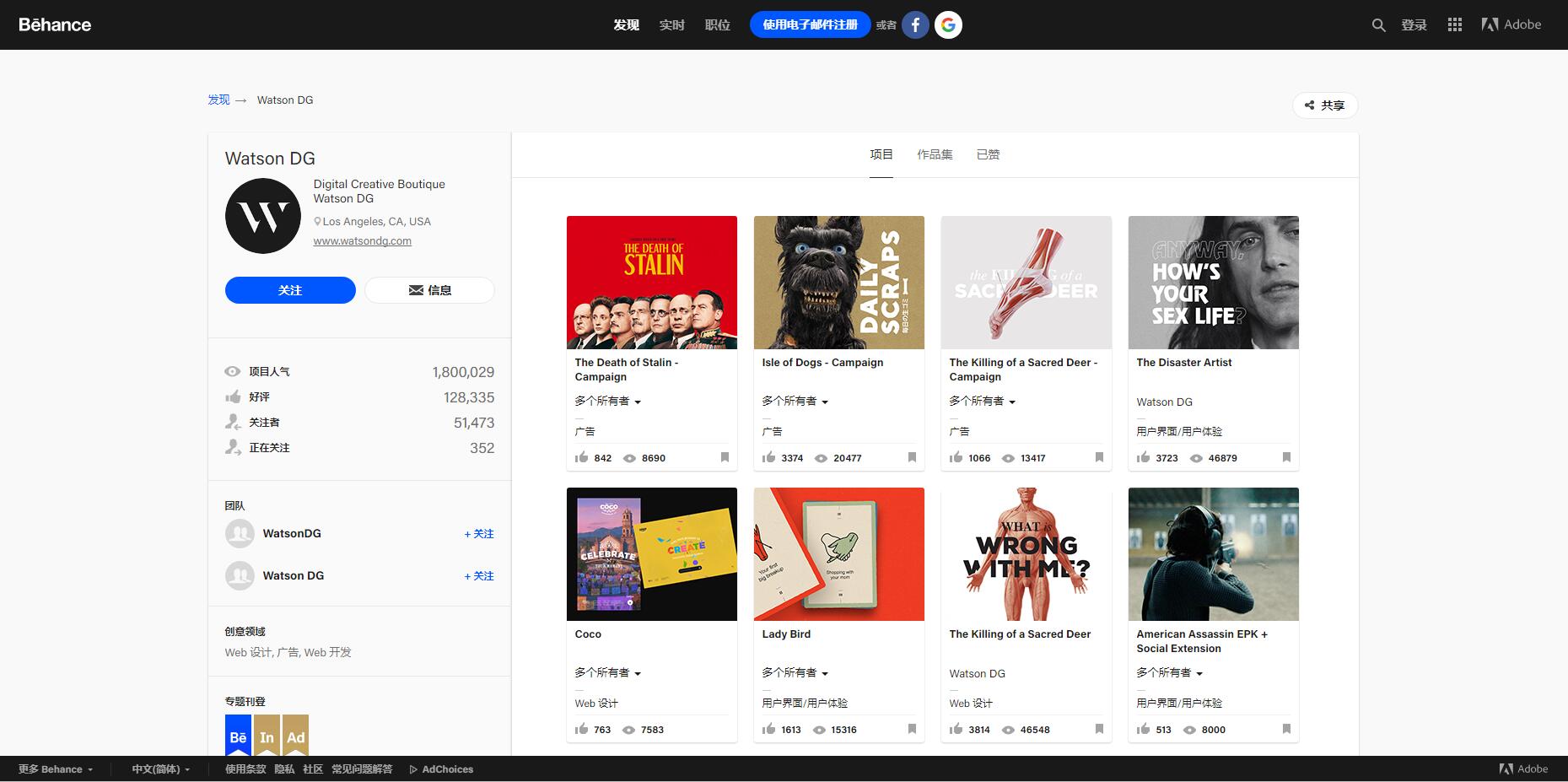Expand owners dropdown for Coco
This screenshot has width=1568, height=782.
608,672
